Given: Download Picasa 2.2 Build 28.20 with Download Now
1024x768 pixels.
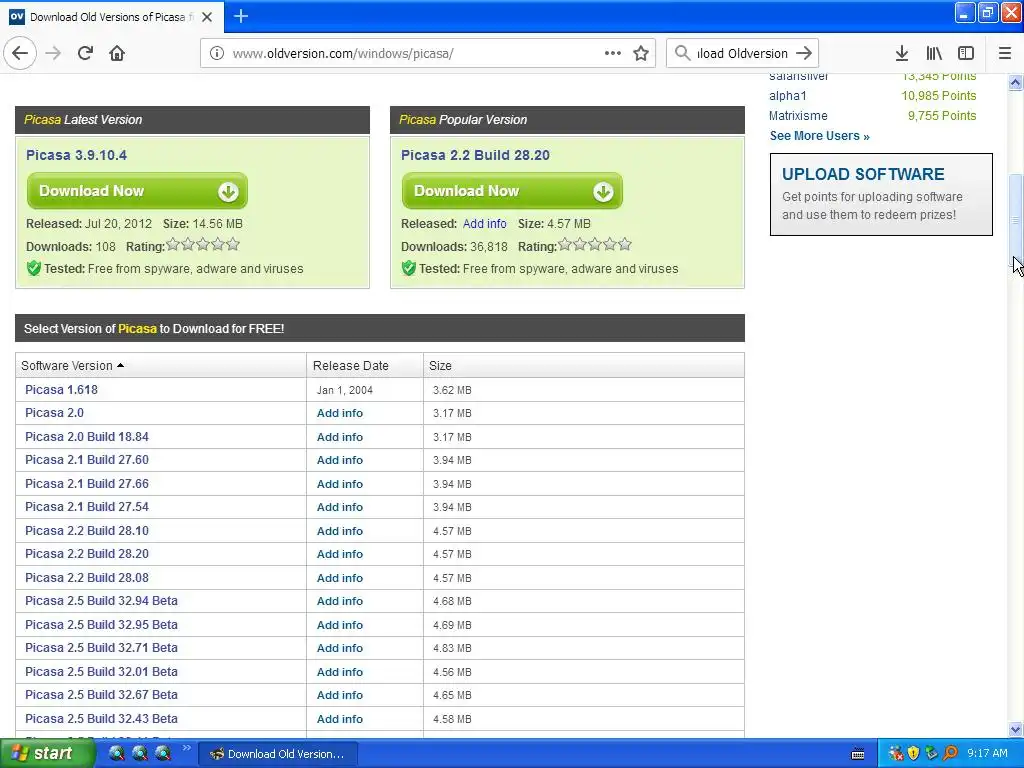Looking at the screenshot, I should [x=512, y=191].
